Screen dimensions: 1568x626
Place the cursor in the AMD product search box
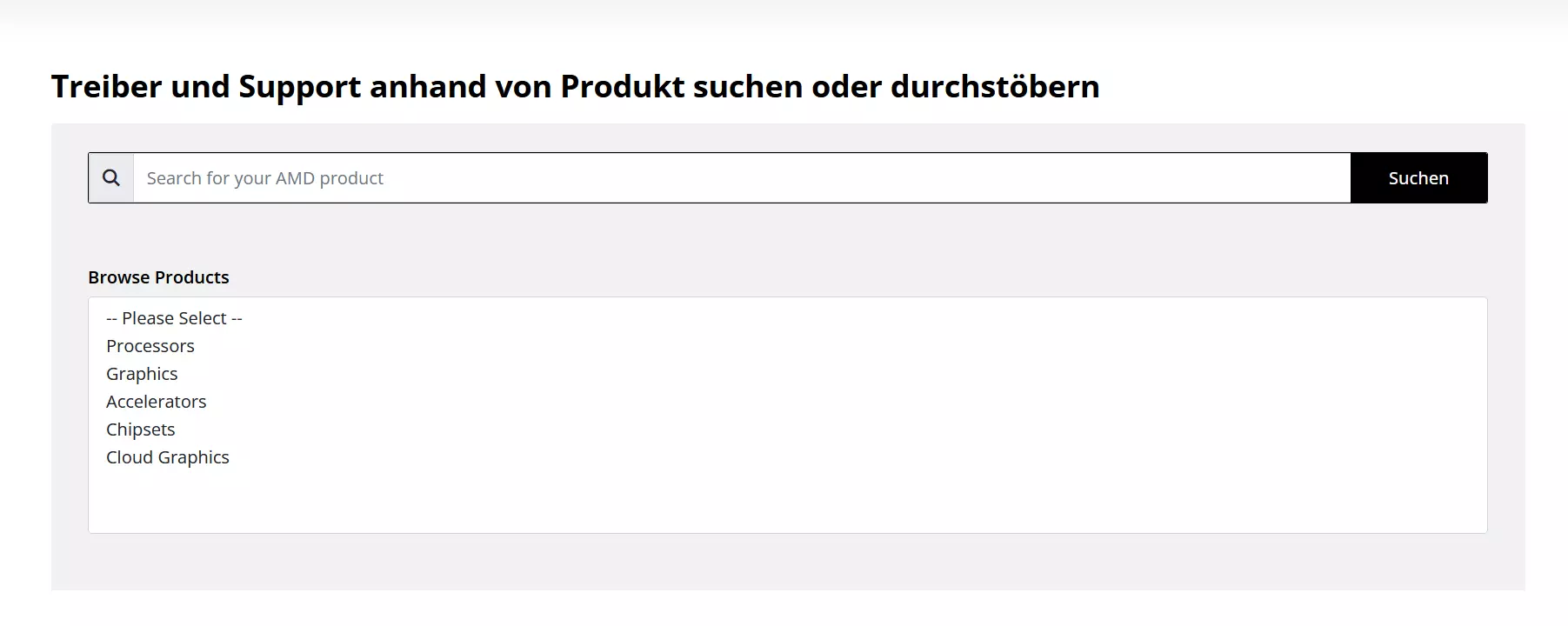pos(742,178)
